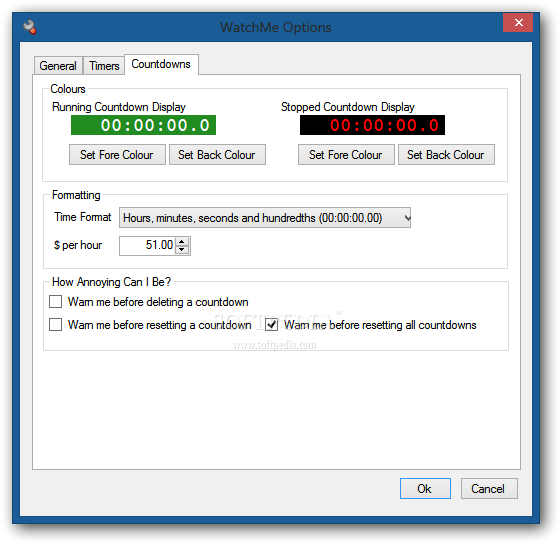Decrease $ per hour with down arrow
The image size is (560, 544).
(x=182, y=250)
